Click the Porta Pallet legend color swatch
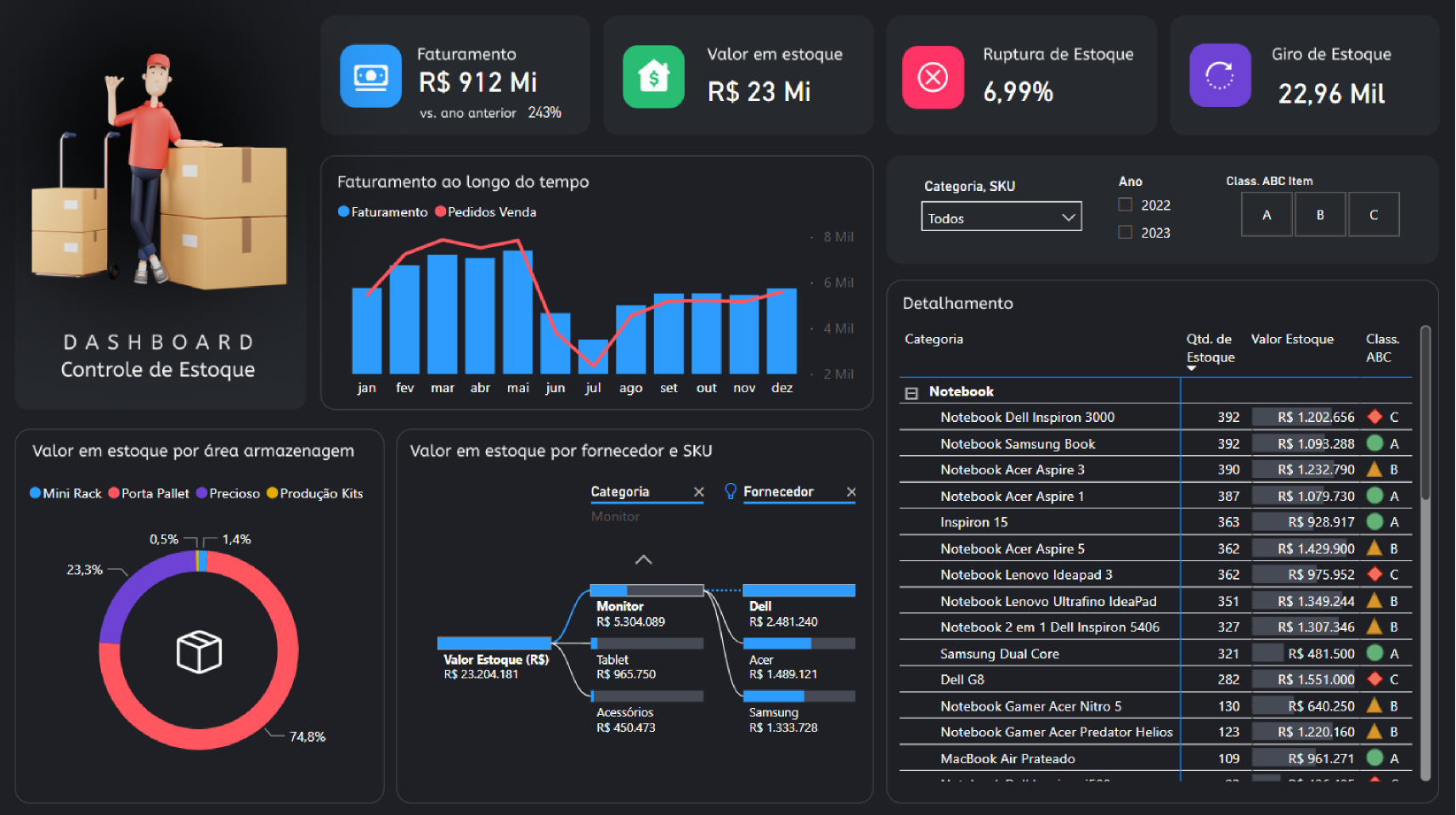1456x815 pixels. 114,493
